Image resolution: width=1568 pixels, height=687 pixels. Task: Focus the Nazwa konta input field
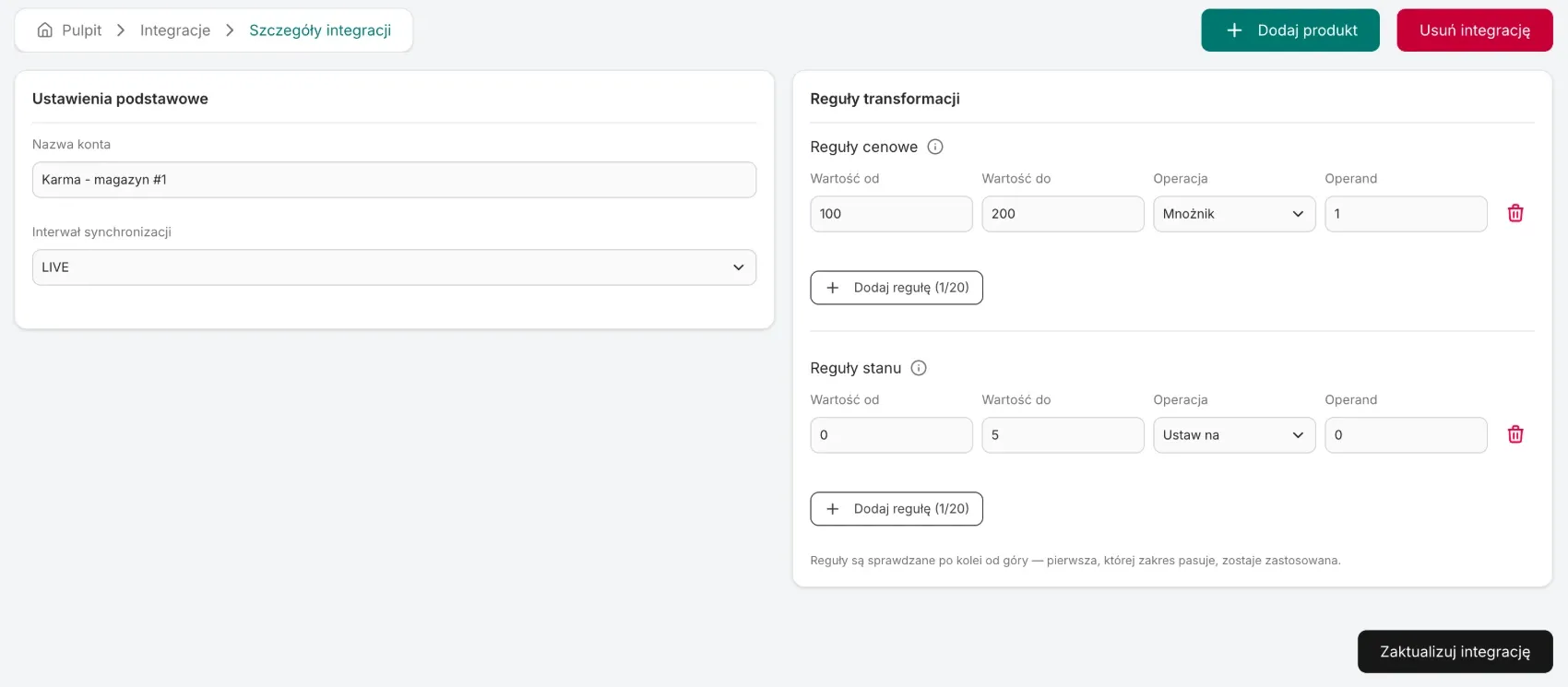point(394,180)
